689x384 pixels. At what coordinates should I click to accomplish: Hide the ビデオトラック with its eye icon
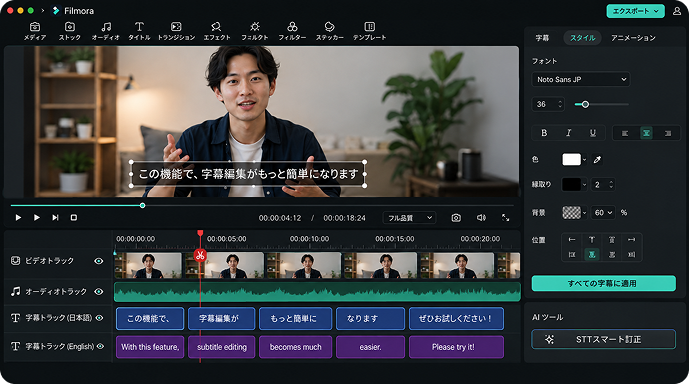[99, 261]
